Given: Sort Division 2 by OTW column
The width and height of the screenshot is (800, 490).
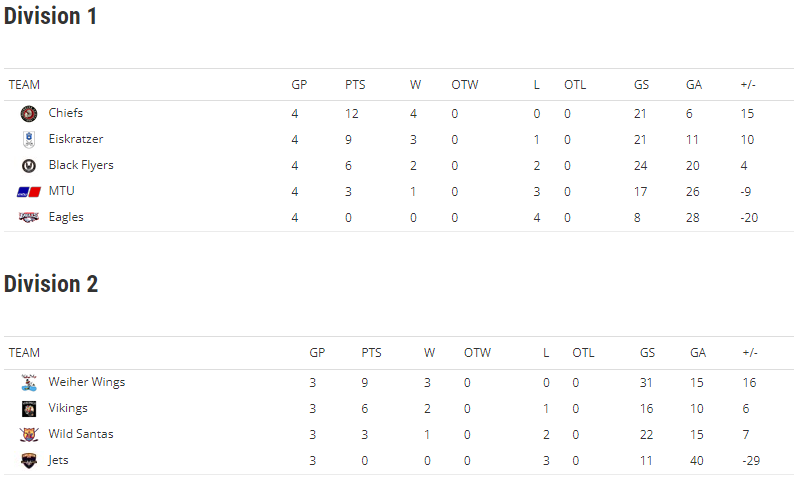Looking at the screenshot, I should pos(477,353).
